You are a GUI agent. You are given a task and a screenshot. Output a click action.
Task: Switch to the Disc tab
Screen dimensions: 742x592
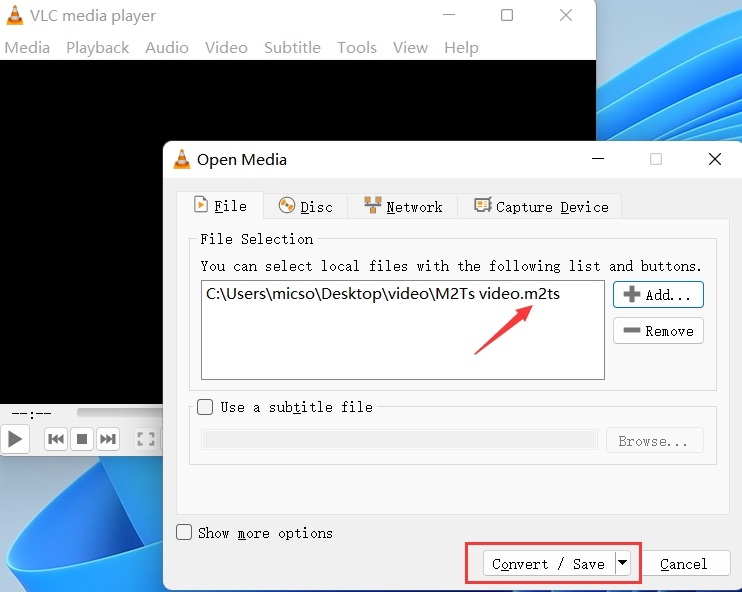click(x=306, y=207)
